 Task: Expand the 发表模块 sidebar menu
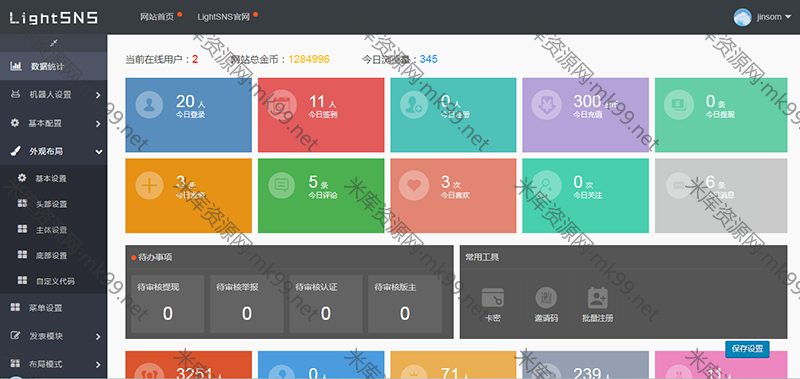pyautogui.click(x=53, y=336)
